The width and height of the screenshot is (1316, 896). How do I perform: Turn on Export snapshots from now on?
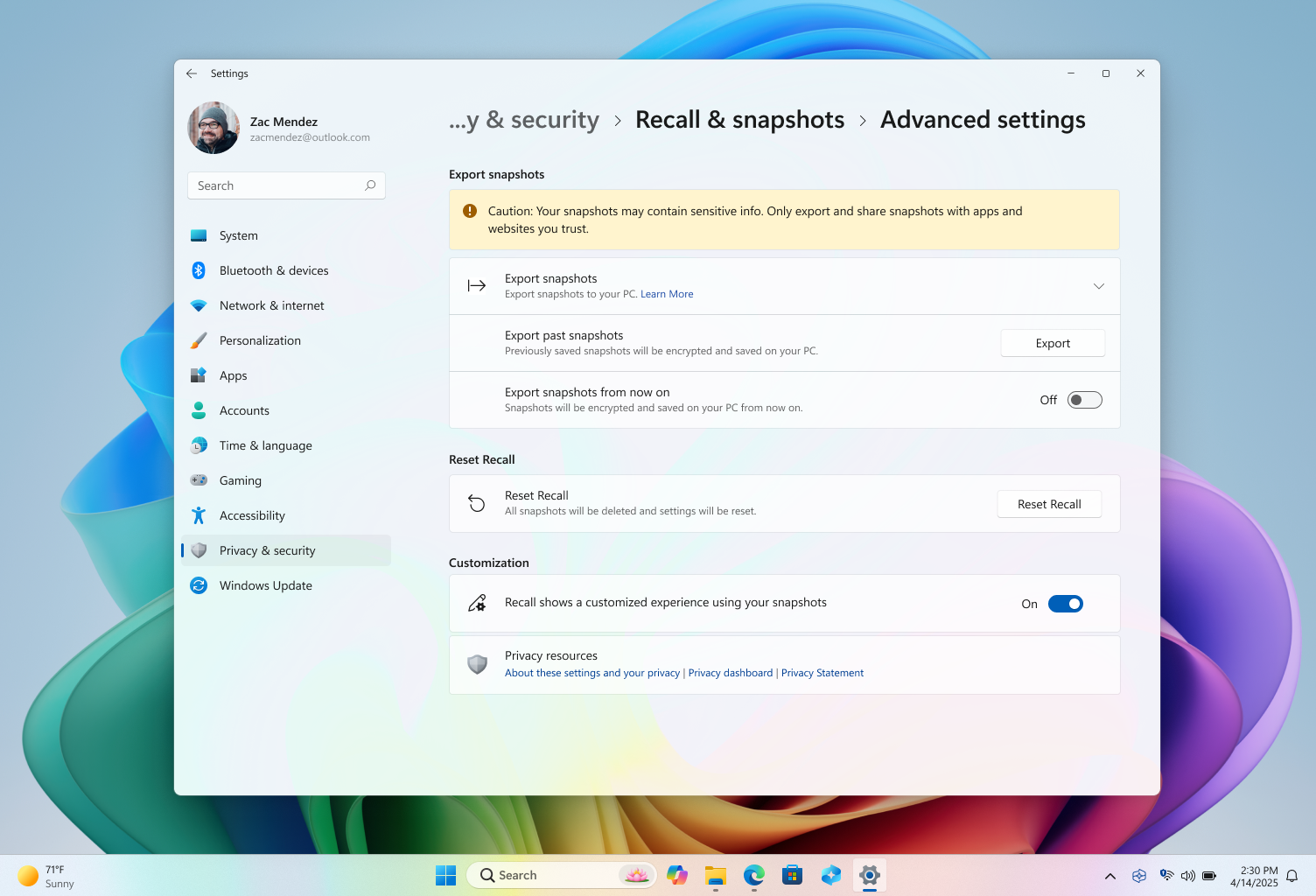(1083, 400)
